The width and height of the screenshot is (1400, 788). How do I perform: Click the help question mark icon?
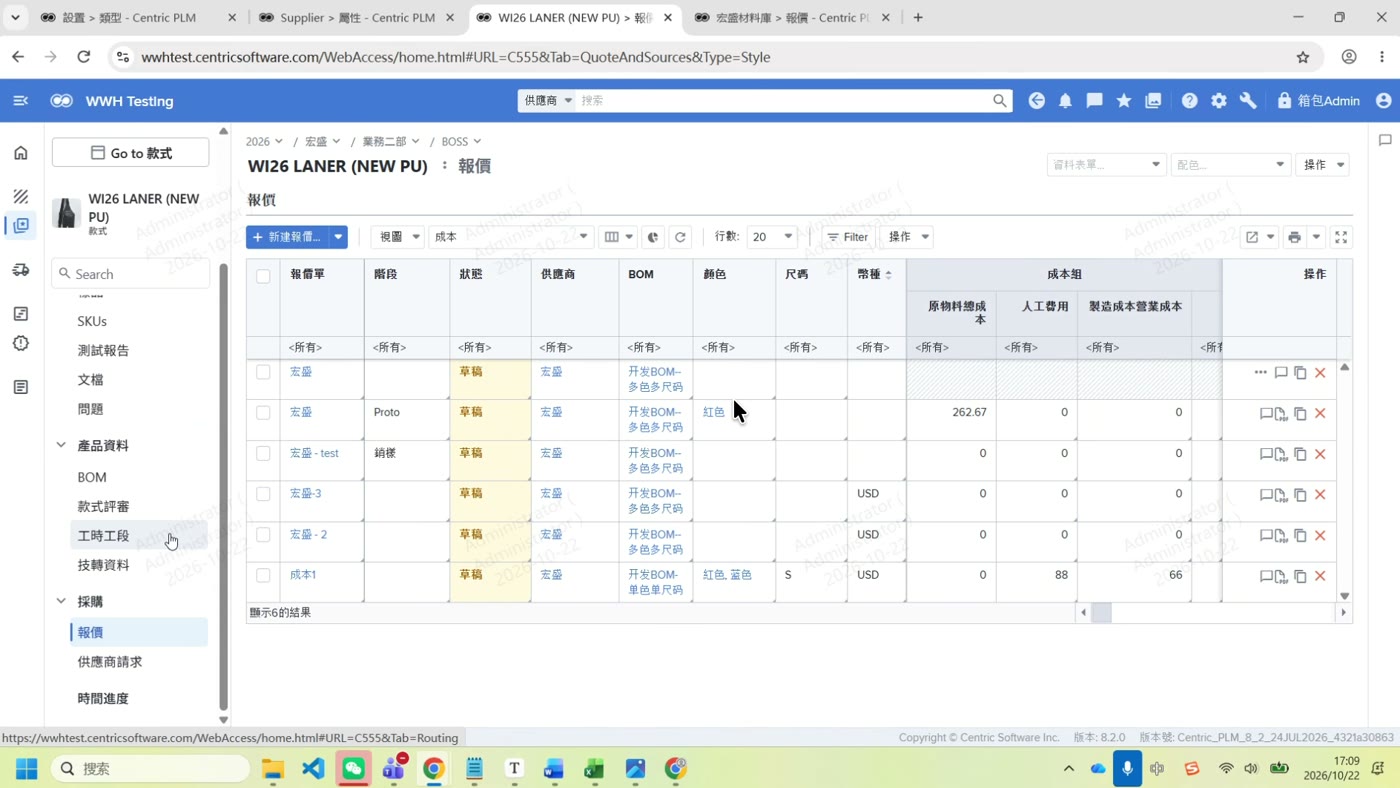tap(1189, 101)
